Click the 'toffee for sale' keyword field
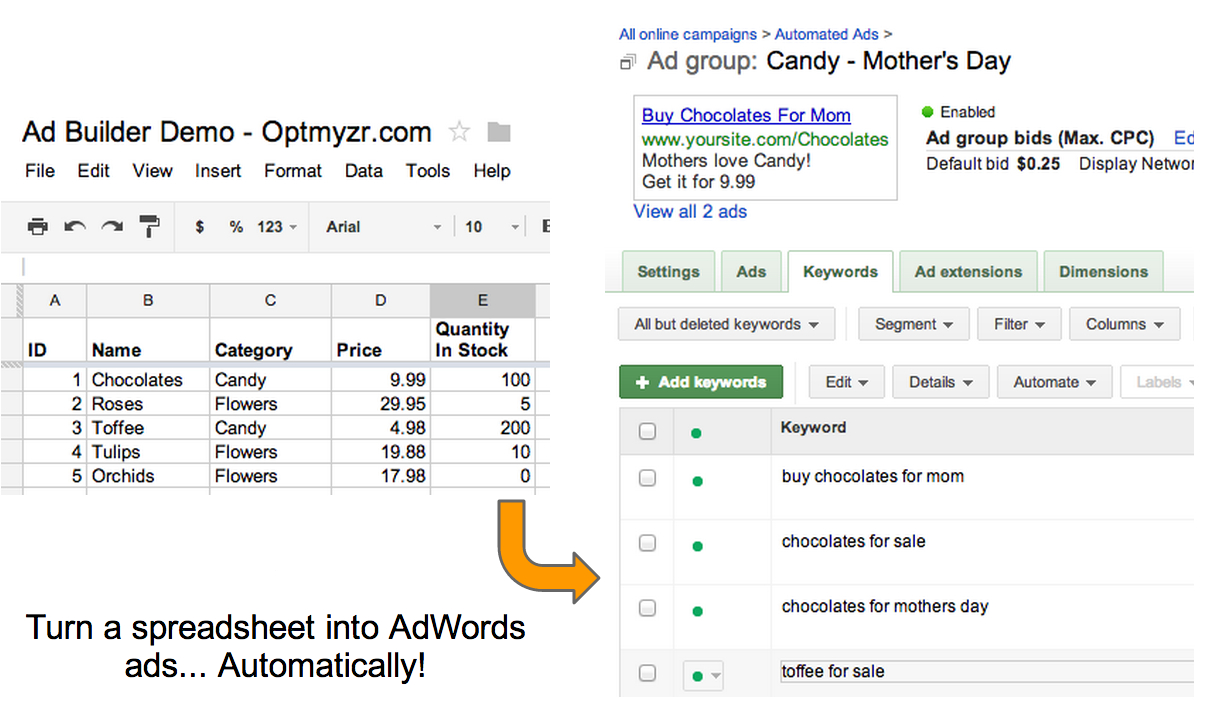The width and height of the screenshot is (1206, 719). pos(985,672)
